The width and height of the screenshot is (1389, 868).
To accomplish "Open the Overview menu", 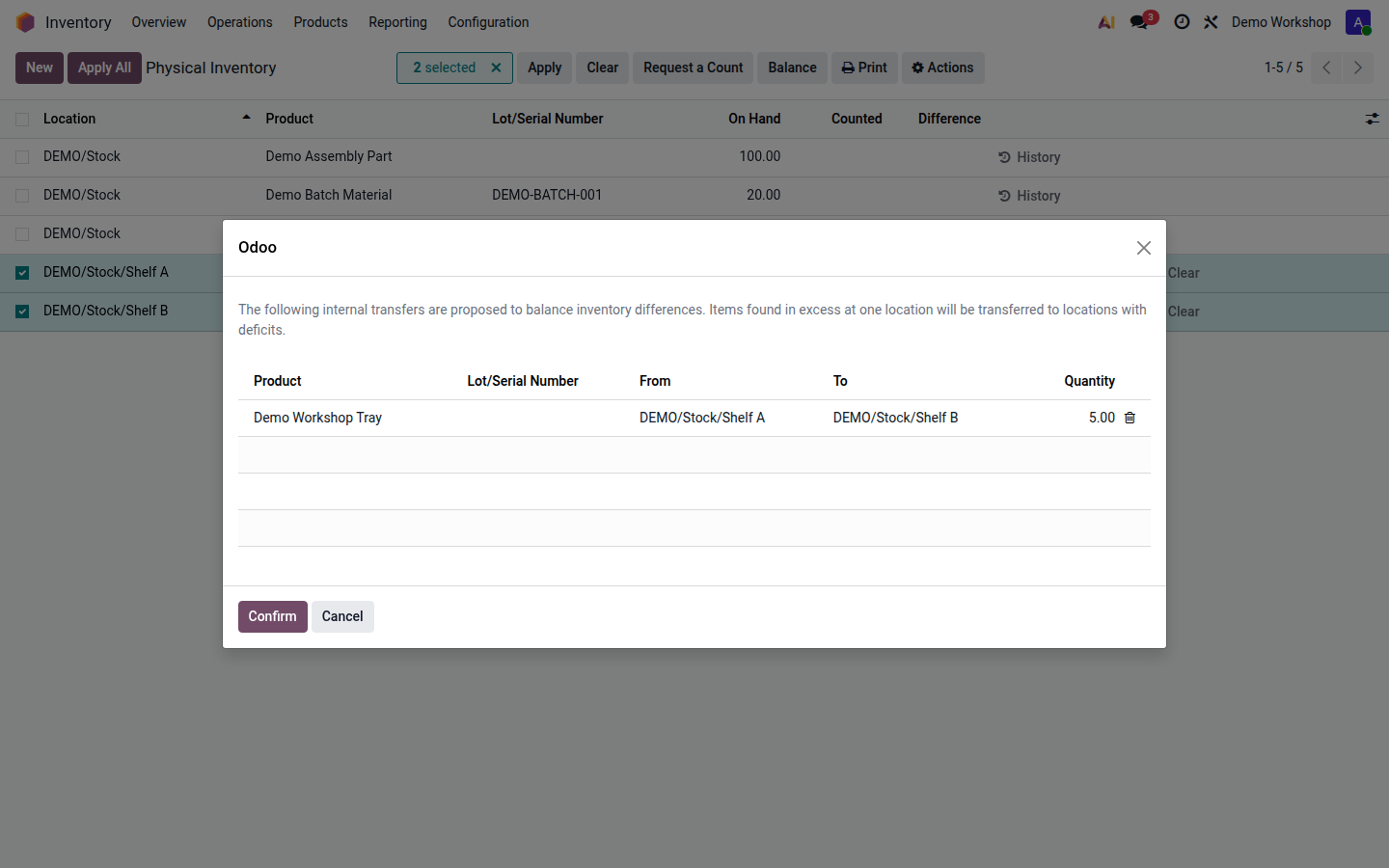I will [159, 22].
